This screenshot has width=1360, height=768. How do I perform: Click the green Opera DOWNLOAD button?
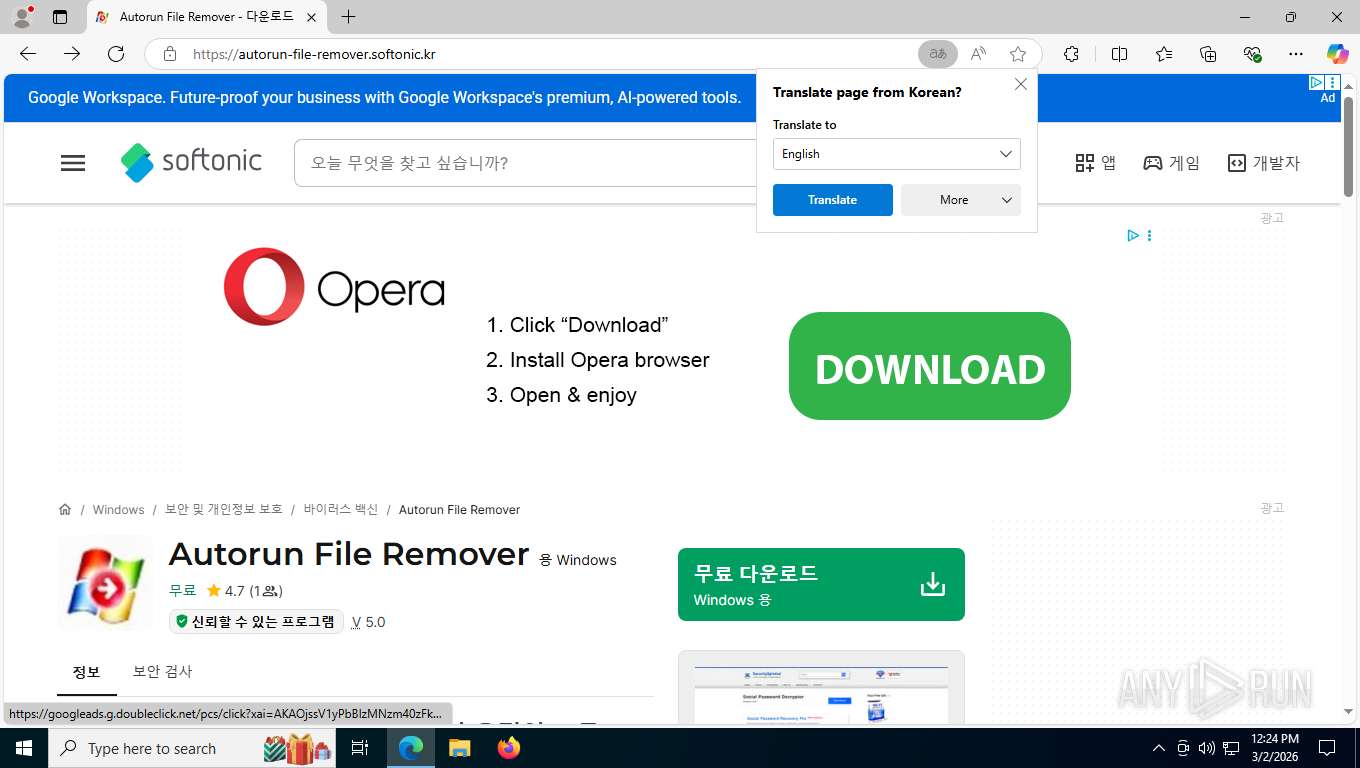pos(930,366)
